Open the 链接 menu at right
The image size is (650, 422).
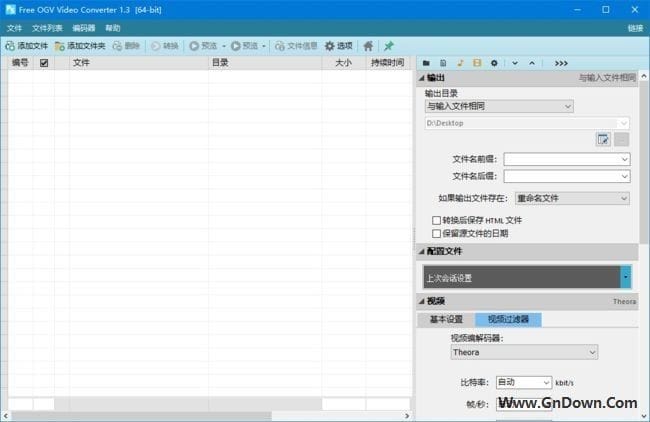(x=635, y=28)
